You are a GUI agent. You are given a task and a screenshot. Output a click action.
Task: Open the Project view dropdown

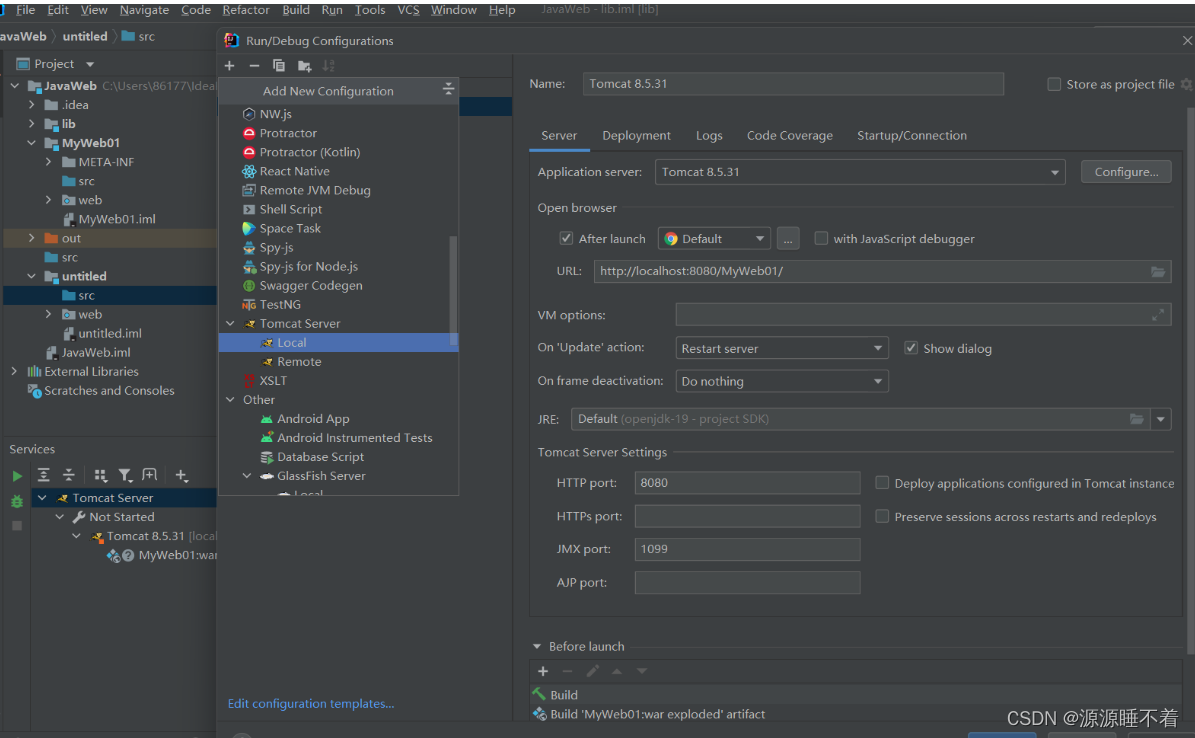pos(90,64)
